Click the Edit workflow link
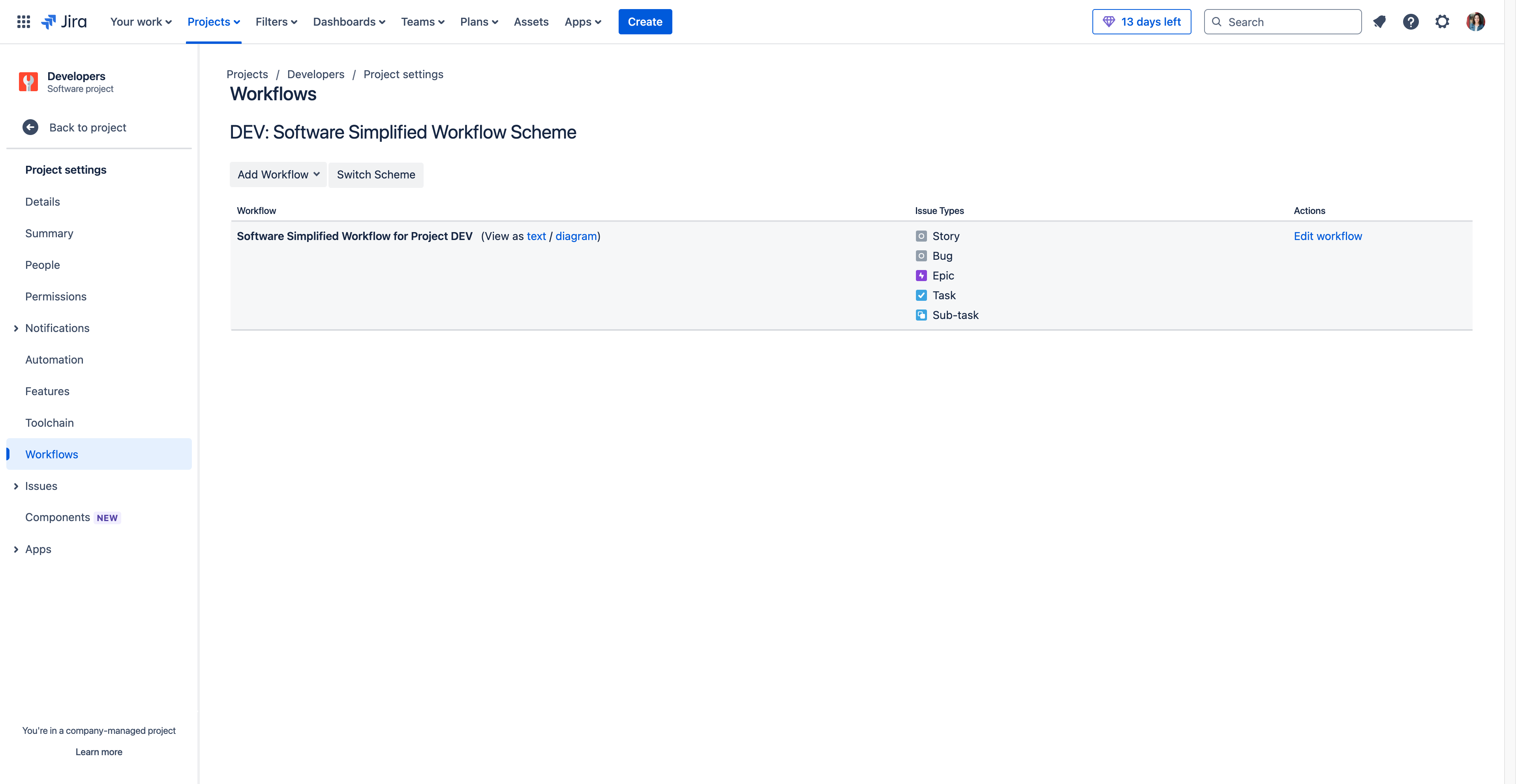This screenshot has width=1516, height=784. click(x=1328, y=236)
